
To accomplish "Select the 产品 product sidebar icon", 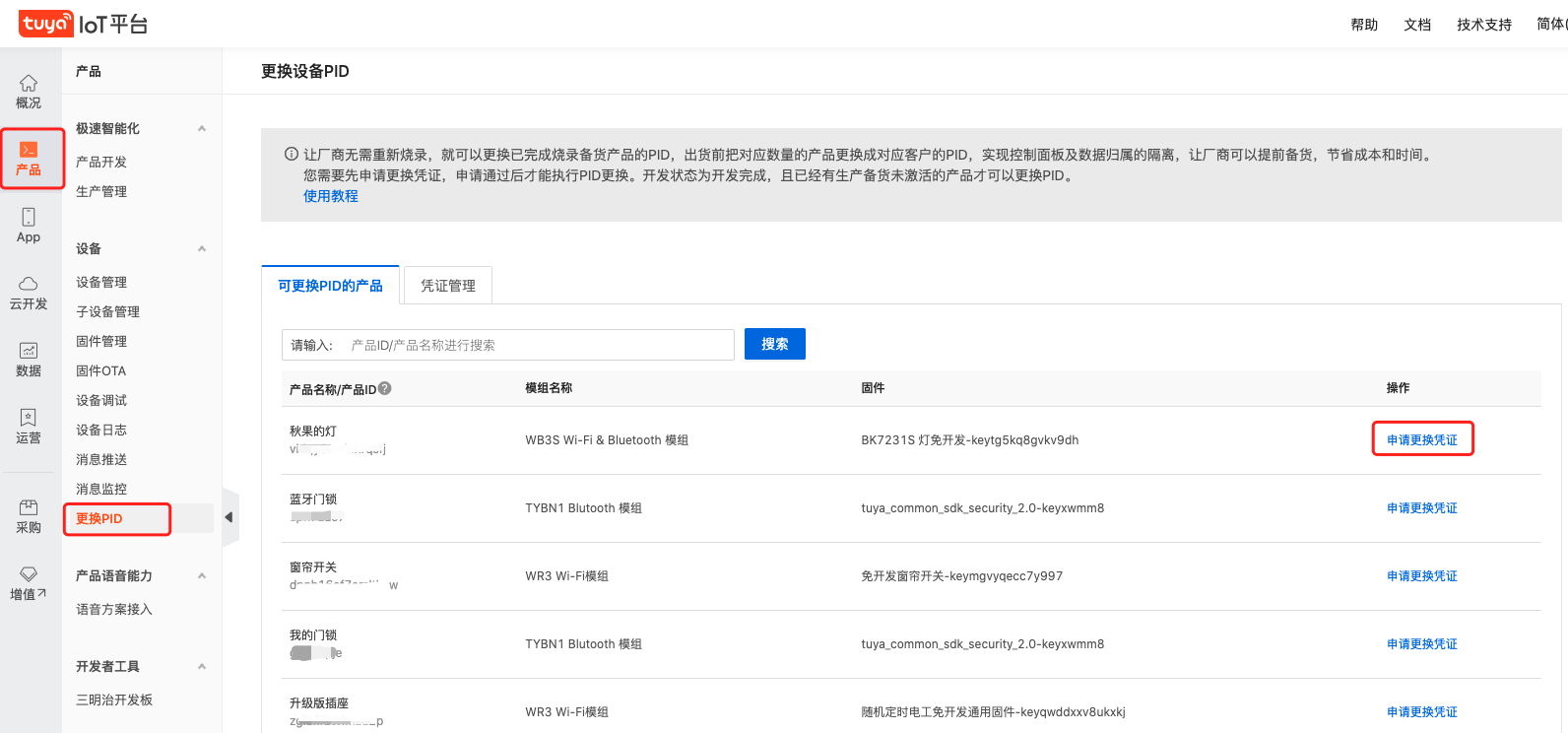I will [29, 150].
